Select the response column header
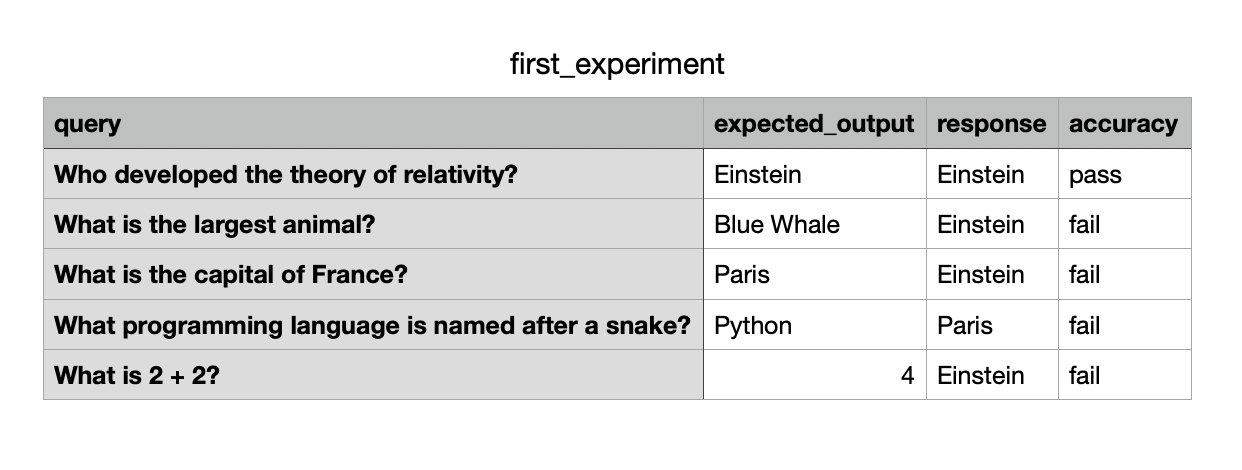 [991, 124]
